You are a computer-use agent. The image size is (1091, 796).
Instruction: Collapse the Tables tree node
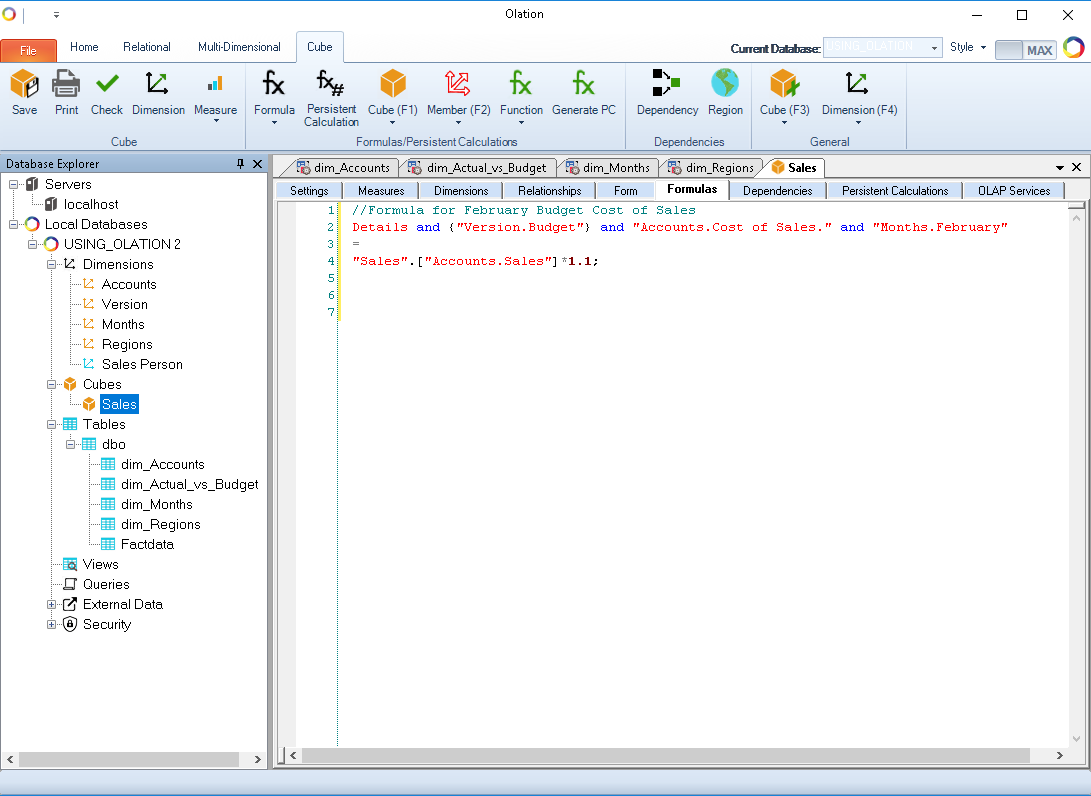[x=51, y=424]
